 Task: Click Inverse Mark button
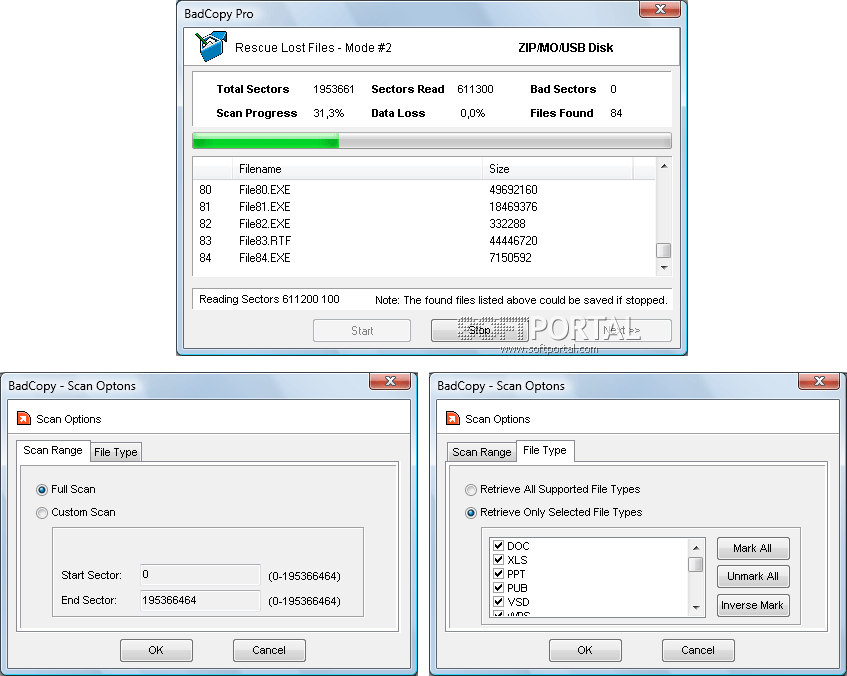point(753,606)
